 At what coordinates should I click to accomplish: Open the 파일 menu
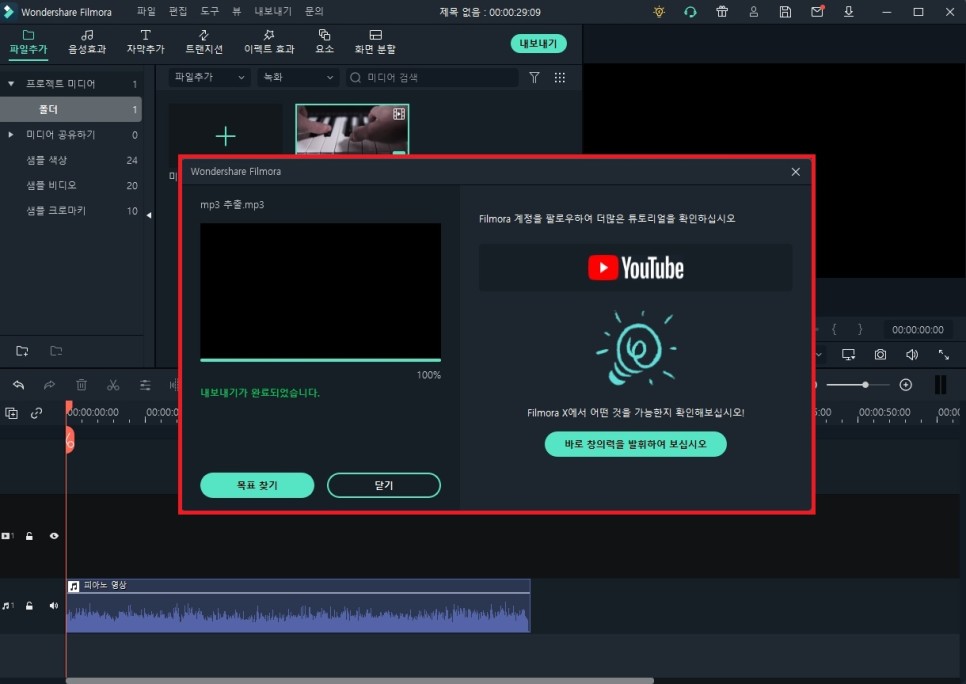point(146,11)
